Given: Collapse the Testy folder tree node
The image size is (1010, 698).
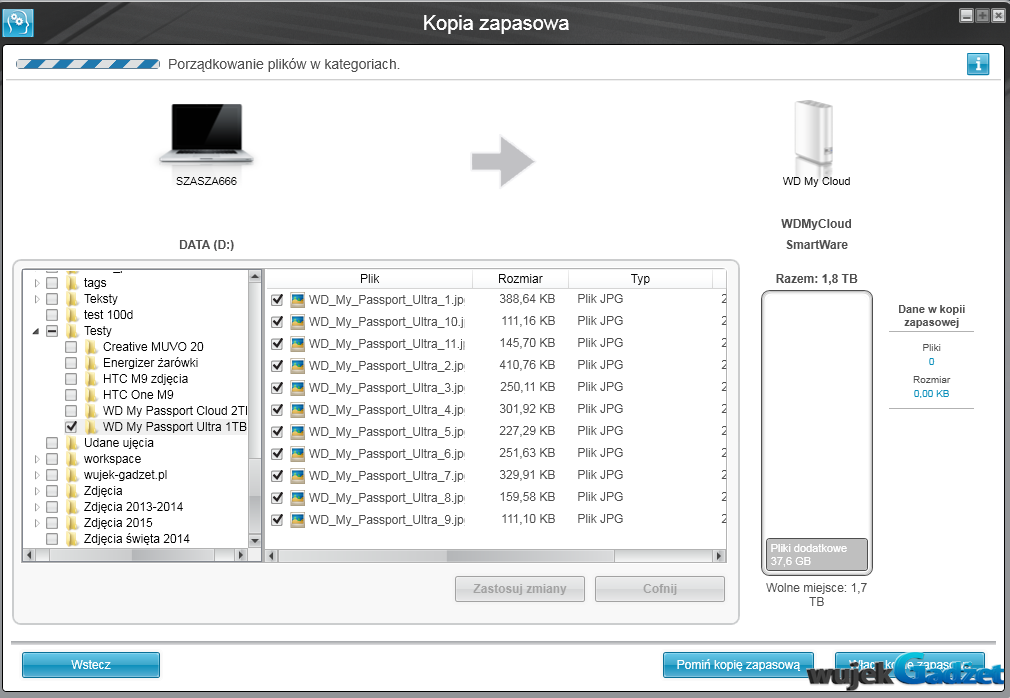Looking at the screenshot, I should point(37,331).
